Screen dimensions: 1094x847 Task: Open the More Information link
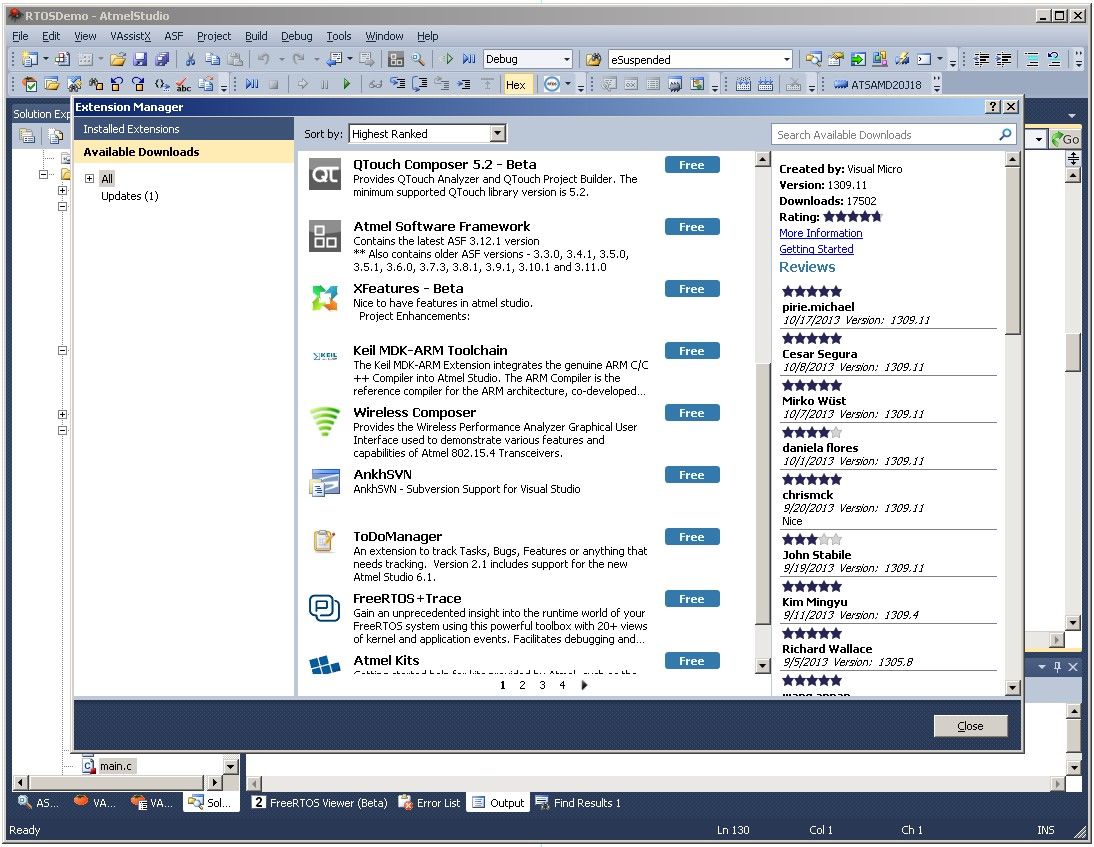(x=820, y=233)
